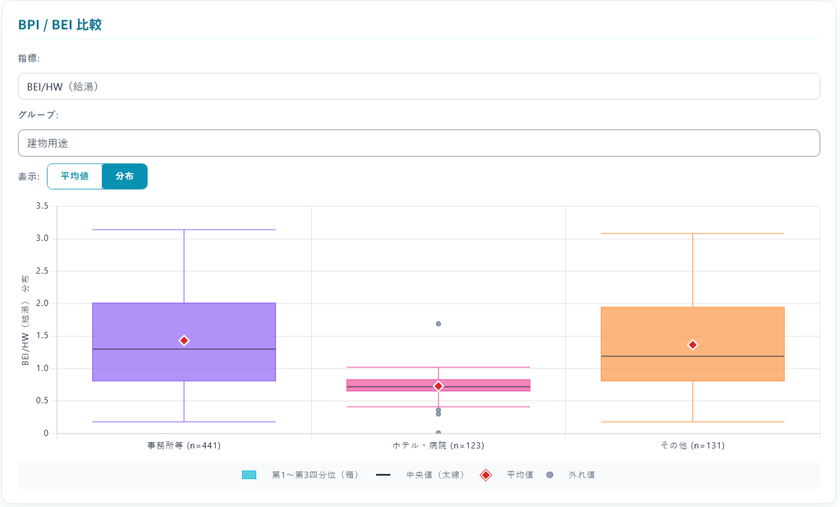Click the highest outlier dot above ホテル・病院
Image resolution: width=840 pixels, height=507 pixels.
(x=438, y=324)
